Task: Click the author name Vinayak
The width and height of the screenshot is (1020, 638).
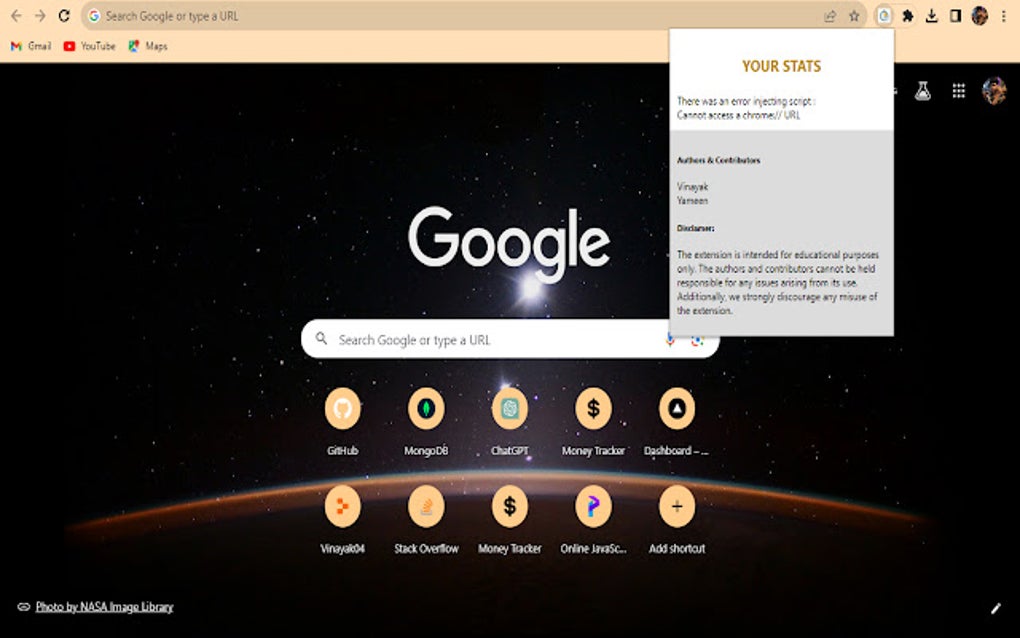Action: pos(692,187)
